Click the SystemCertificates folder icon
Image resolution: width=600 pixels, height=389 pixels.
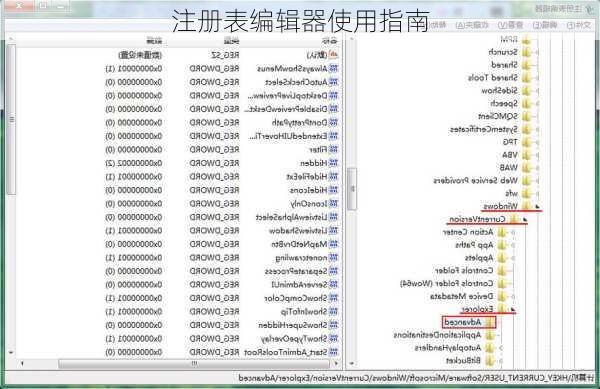pos(526,129)
